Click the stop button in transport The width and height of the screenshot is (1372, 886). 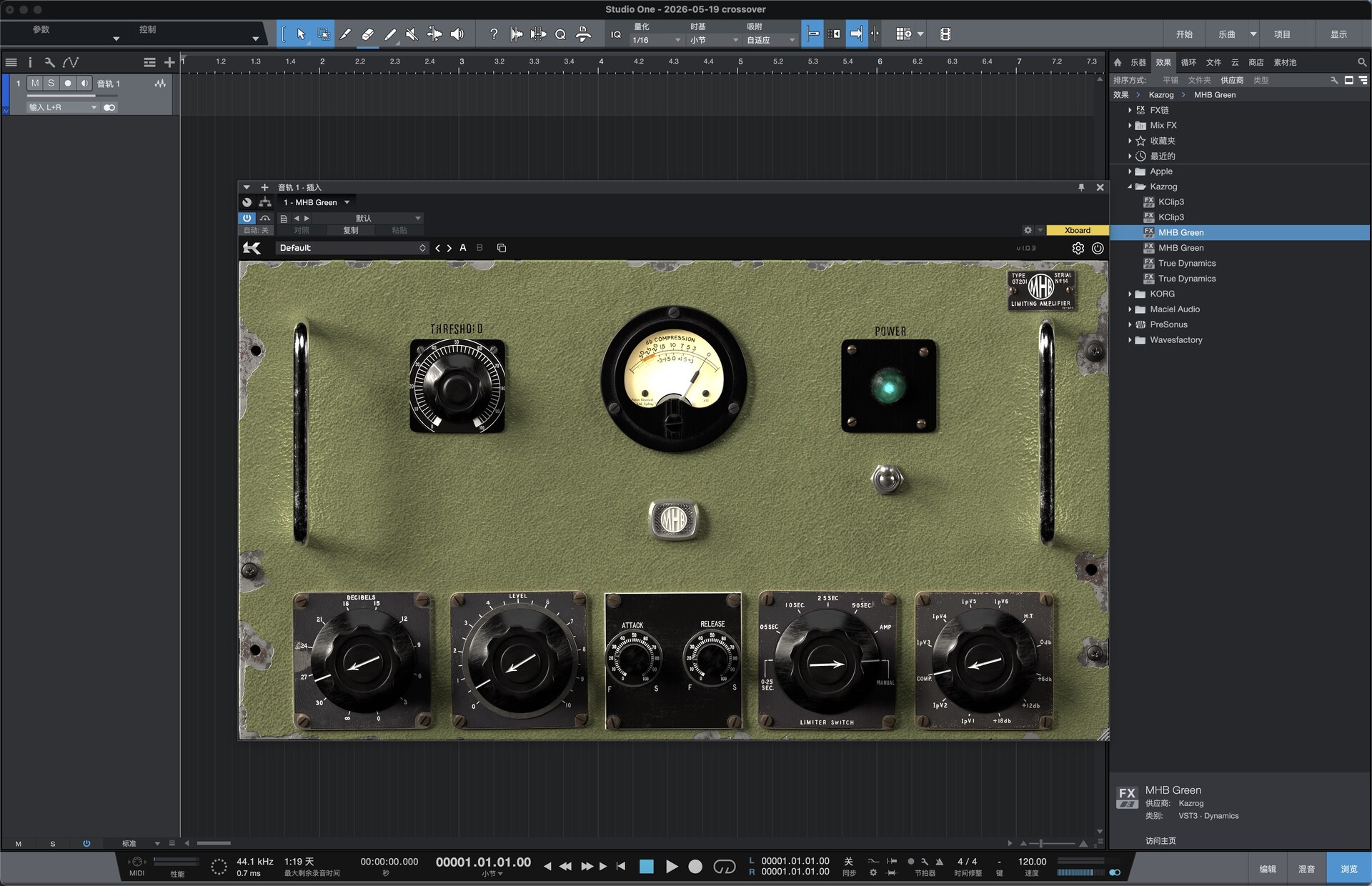(646, 866)
